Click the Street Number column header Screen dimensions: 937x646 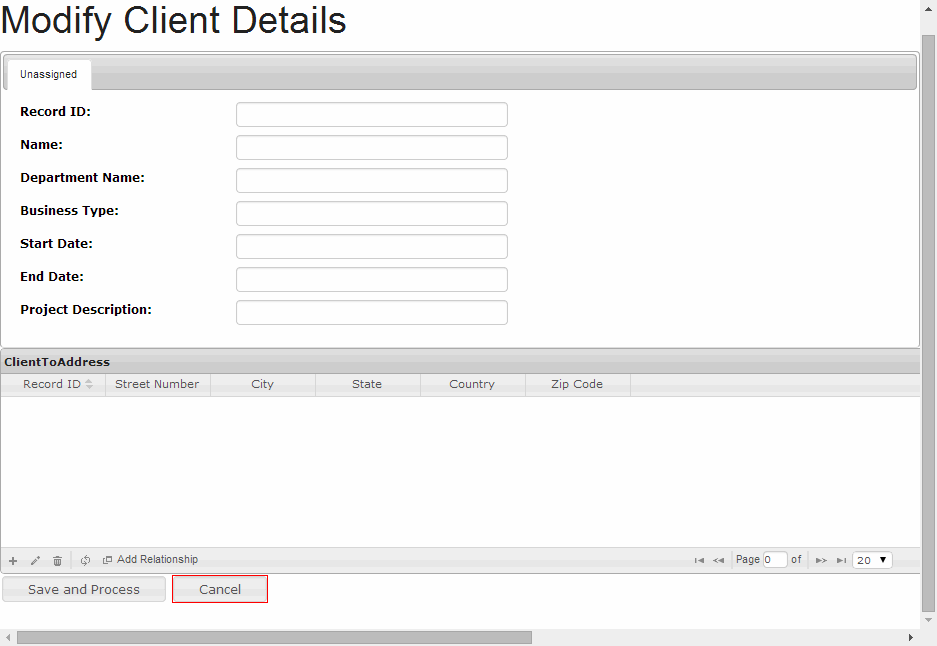coord(158,384)
